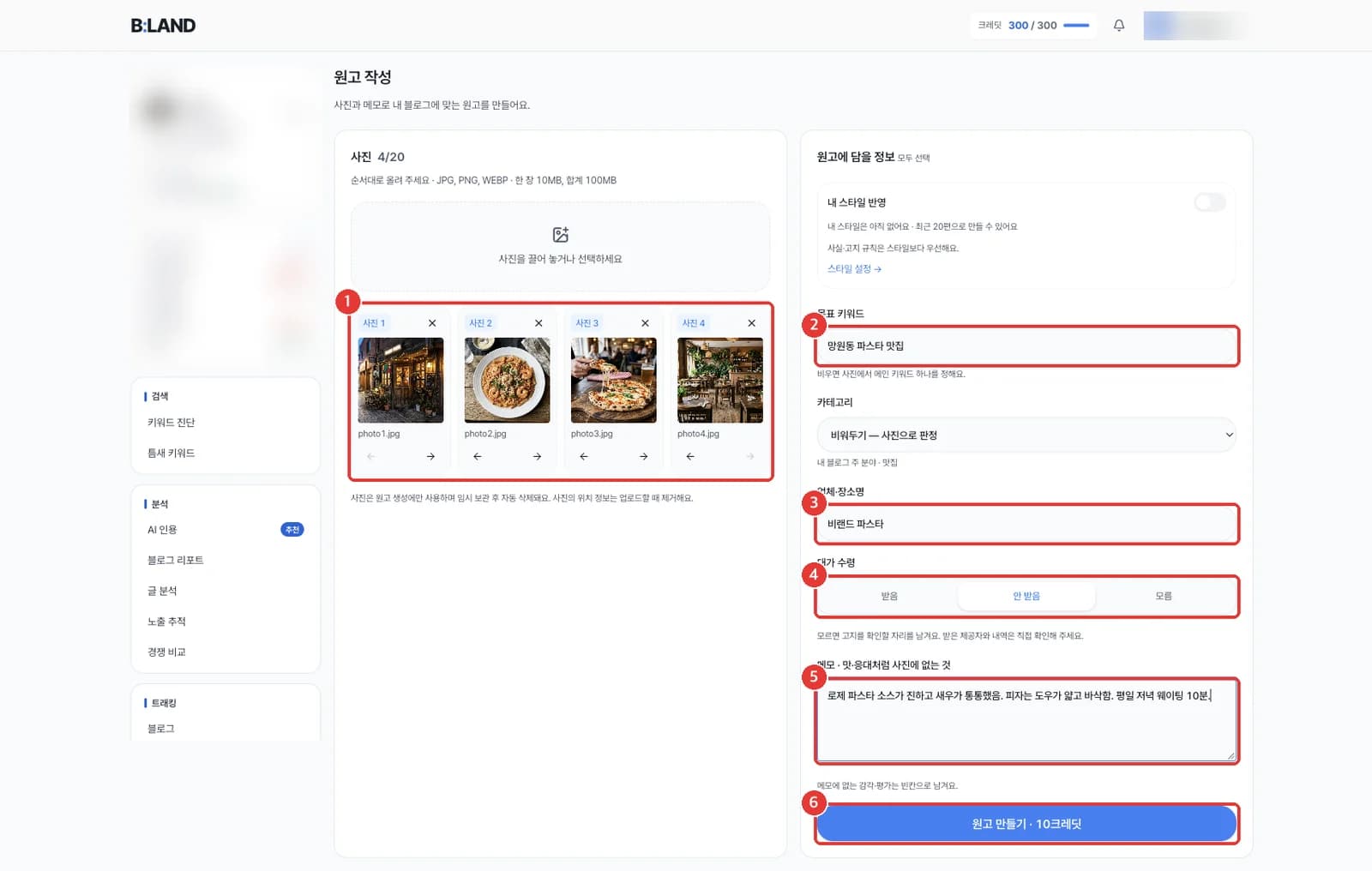Move photo2.jpg left with its arrow
This screenshot has height=871, width=1372.
(478, 457)
